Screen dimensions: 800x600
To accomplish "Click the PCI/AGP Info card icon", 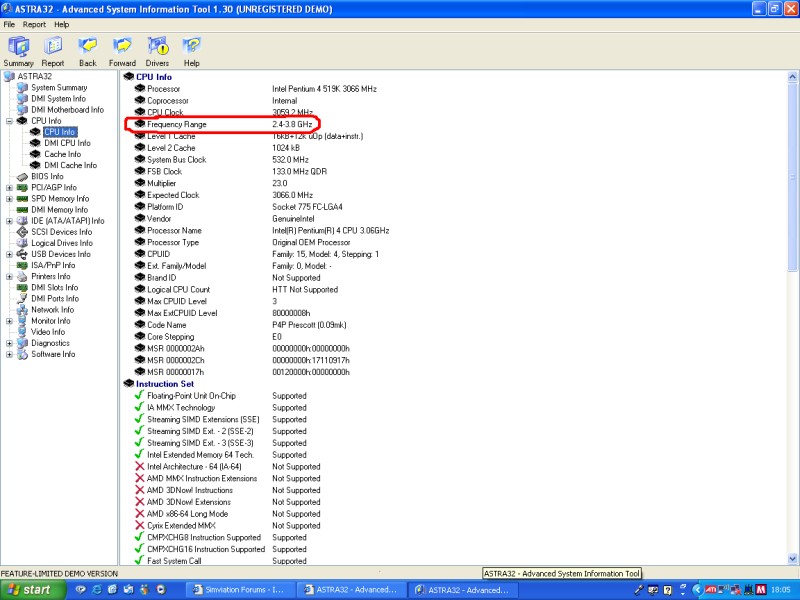I will click(x=22, y=188).
